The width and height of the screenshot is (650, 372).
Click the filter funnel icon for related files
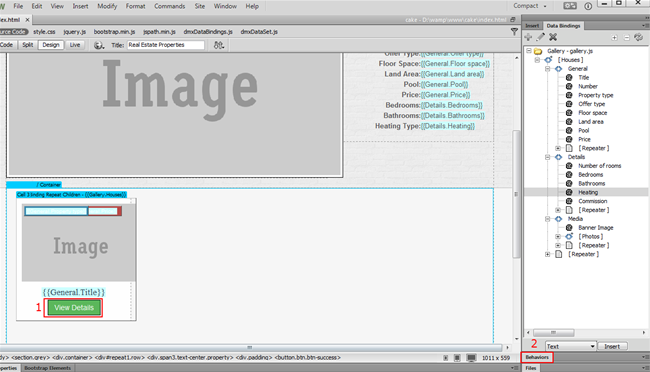pos(514,32)
